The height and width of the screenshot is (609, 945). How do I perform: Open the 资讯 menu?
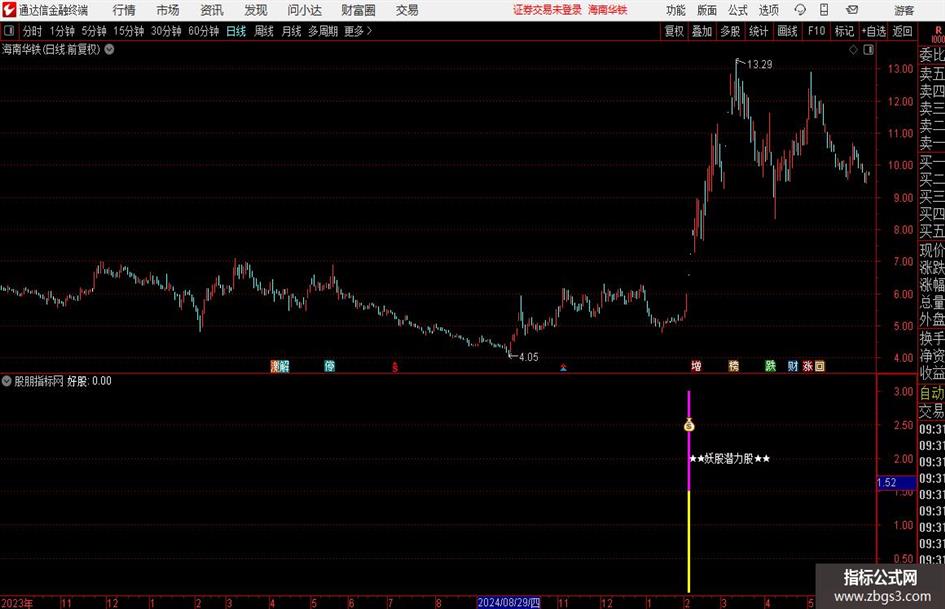pos(212,10)
